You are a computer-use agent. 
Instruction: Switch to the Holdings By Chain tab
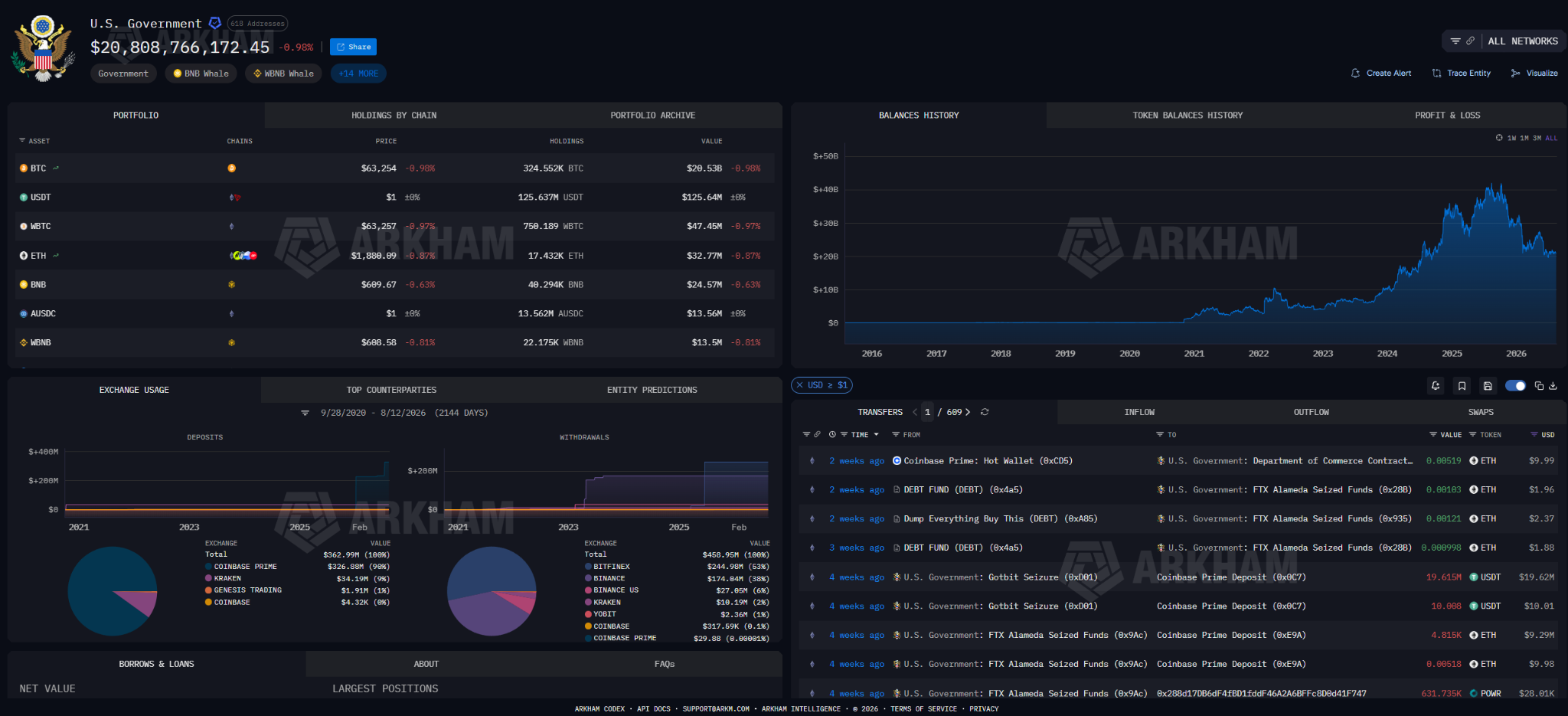click(394, 116)
